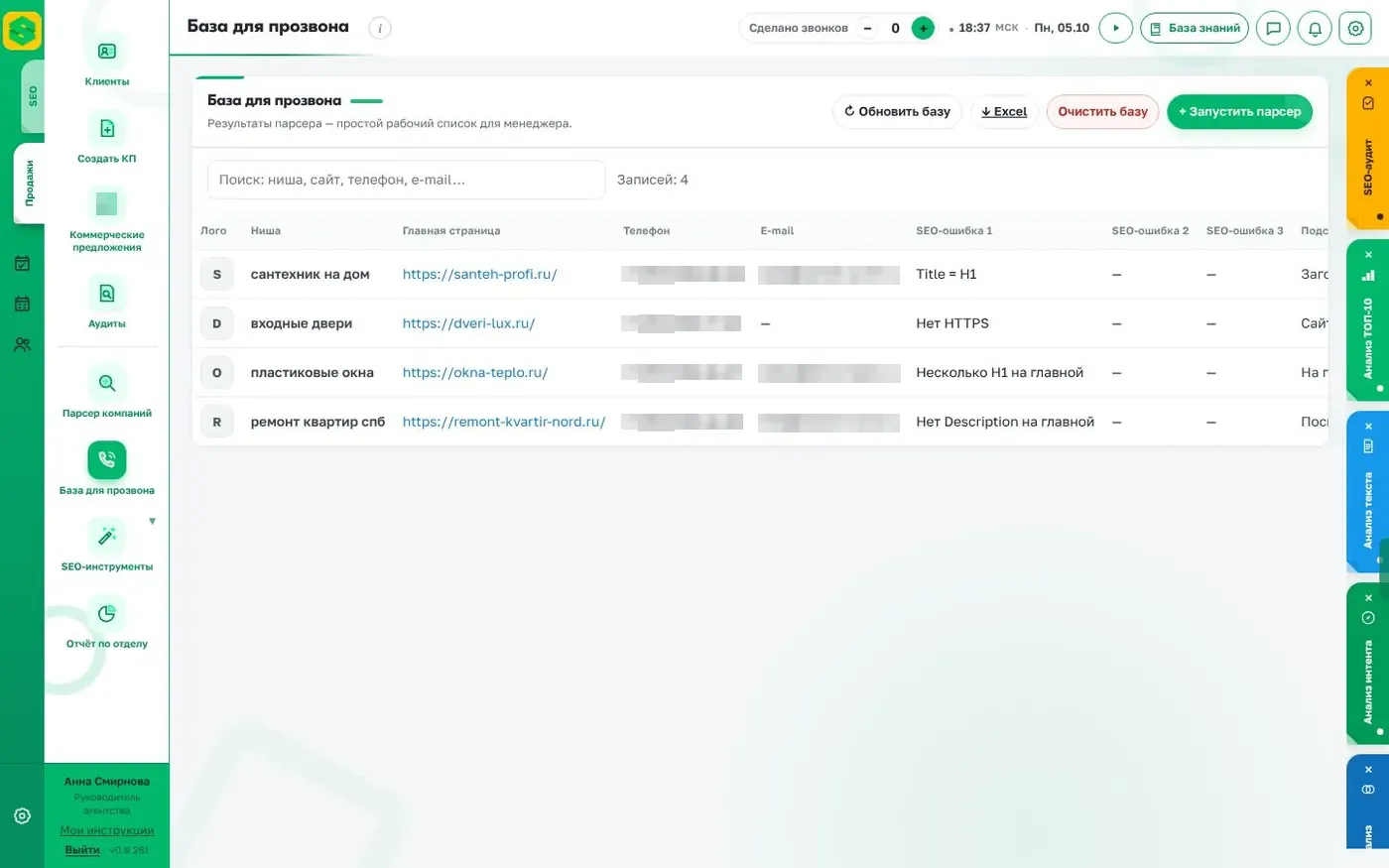Click the Title = H1 error cell
Image resolution: width=1389 pixels, height=868 pixels.
point(947,274)
